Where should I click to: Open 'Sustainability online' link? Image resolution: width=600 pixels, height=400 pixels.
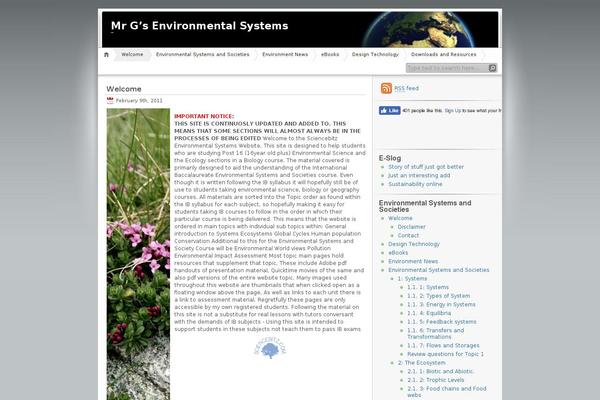[x=415, y=184]
